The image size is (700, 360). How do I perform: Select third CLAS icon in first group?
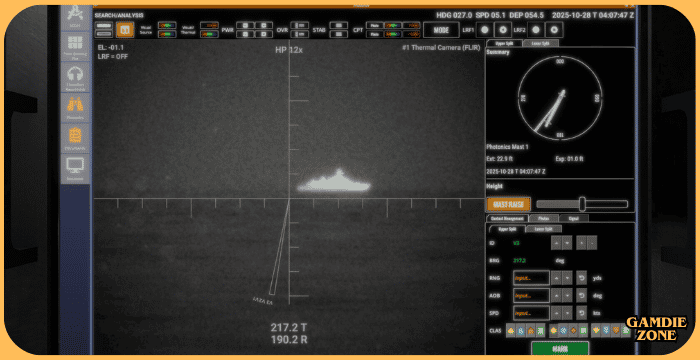(x=531, y=331)
